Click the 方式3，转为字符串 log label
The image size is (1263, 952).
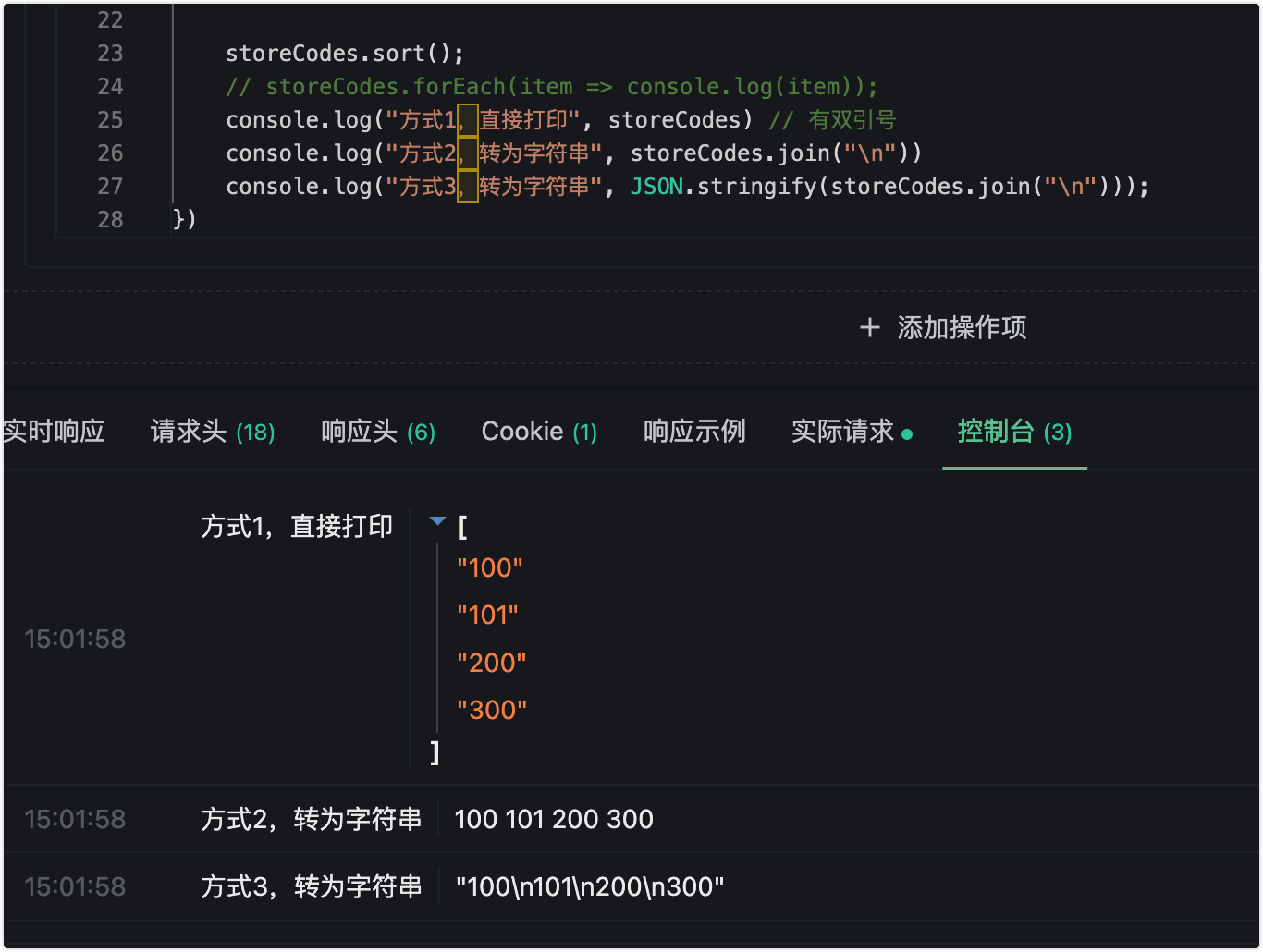pos(311,886)
